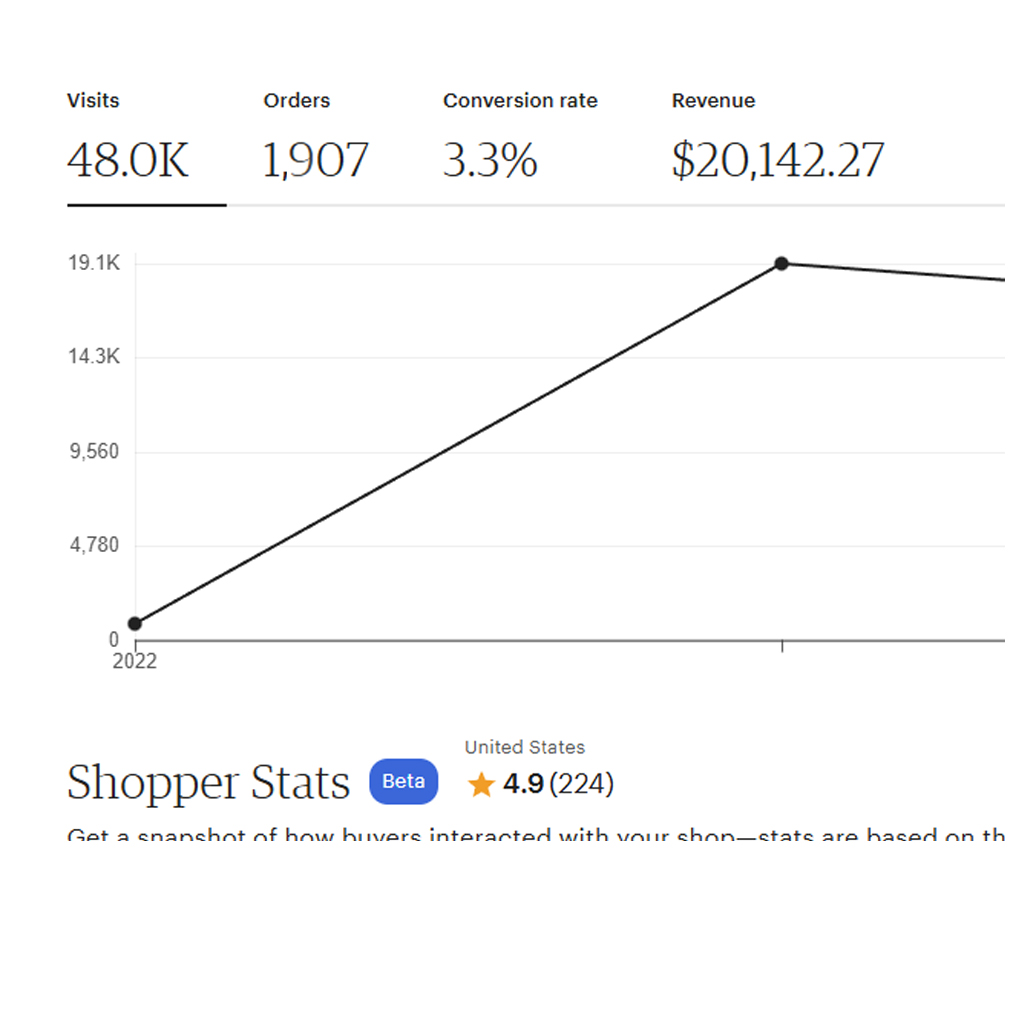Open the Conversion rate stat tab
Screen dimensions: 1024x1024
click(520, 142)
